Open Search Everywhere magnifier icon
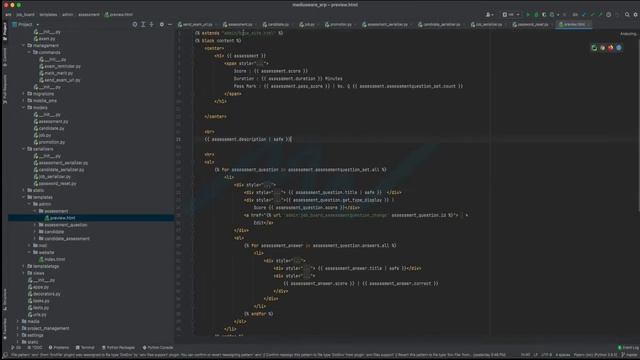This screenshot has width=640, height=360. [x=627, y=15]
